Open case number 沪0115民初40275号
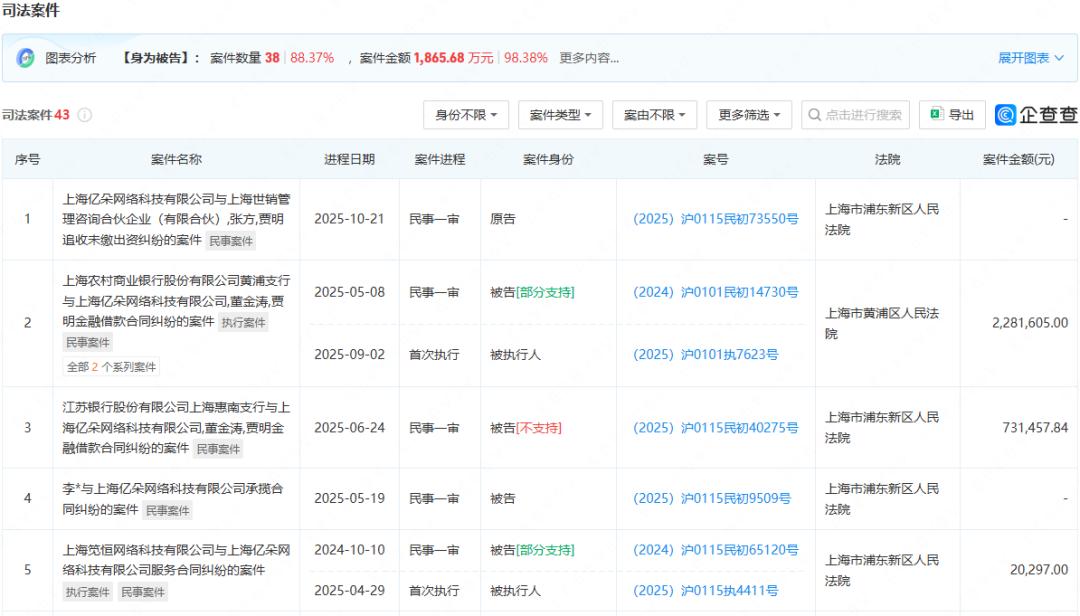 (x=716, y=428)
